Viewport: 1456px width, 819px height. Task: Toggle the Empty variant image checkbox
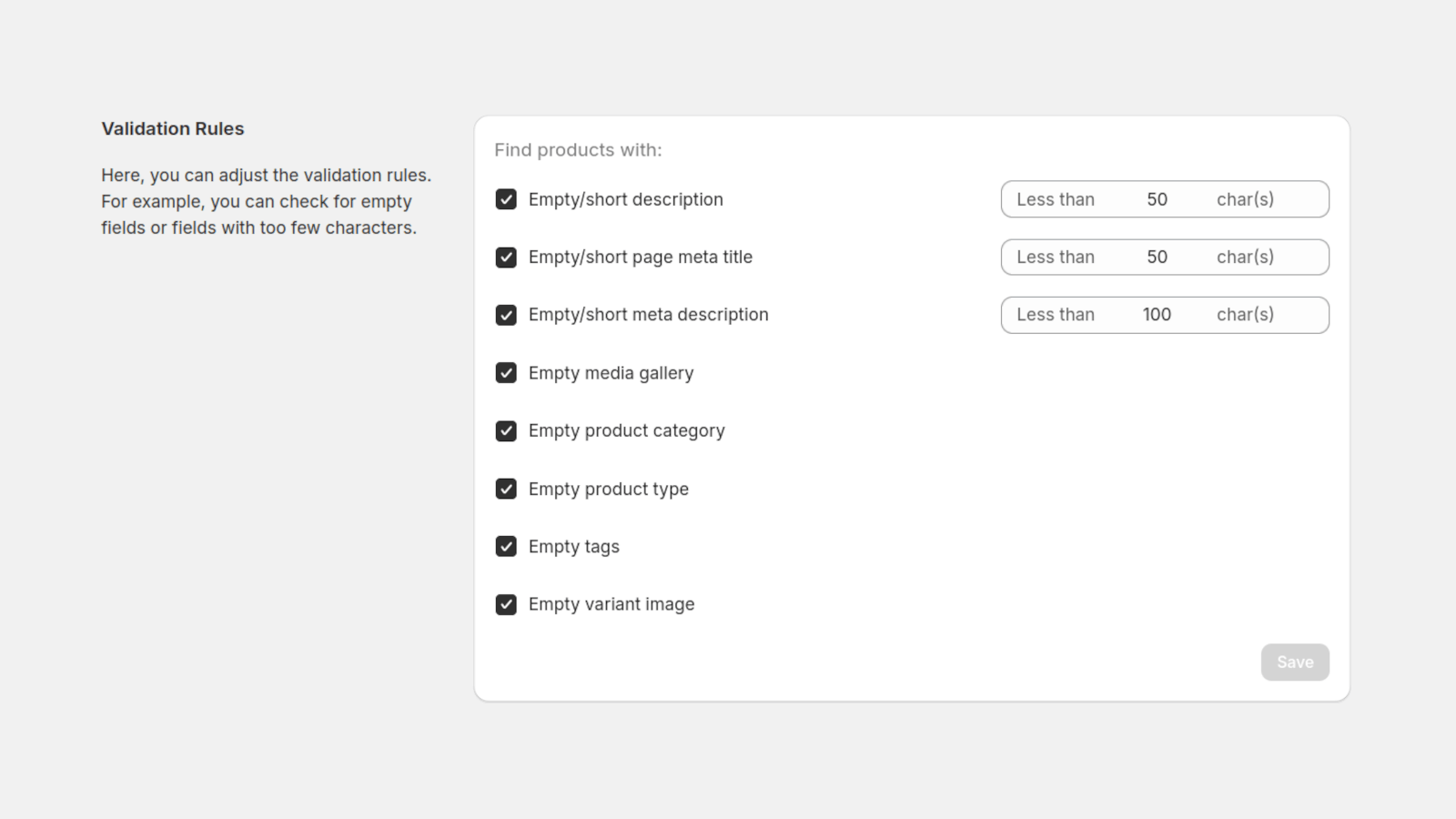(x=506, y=603)
